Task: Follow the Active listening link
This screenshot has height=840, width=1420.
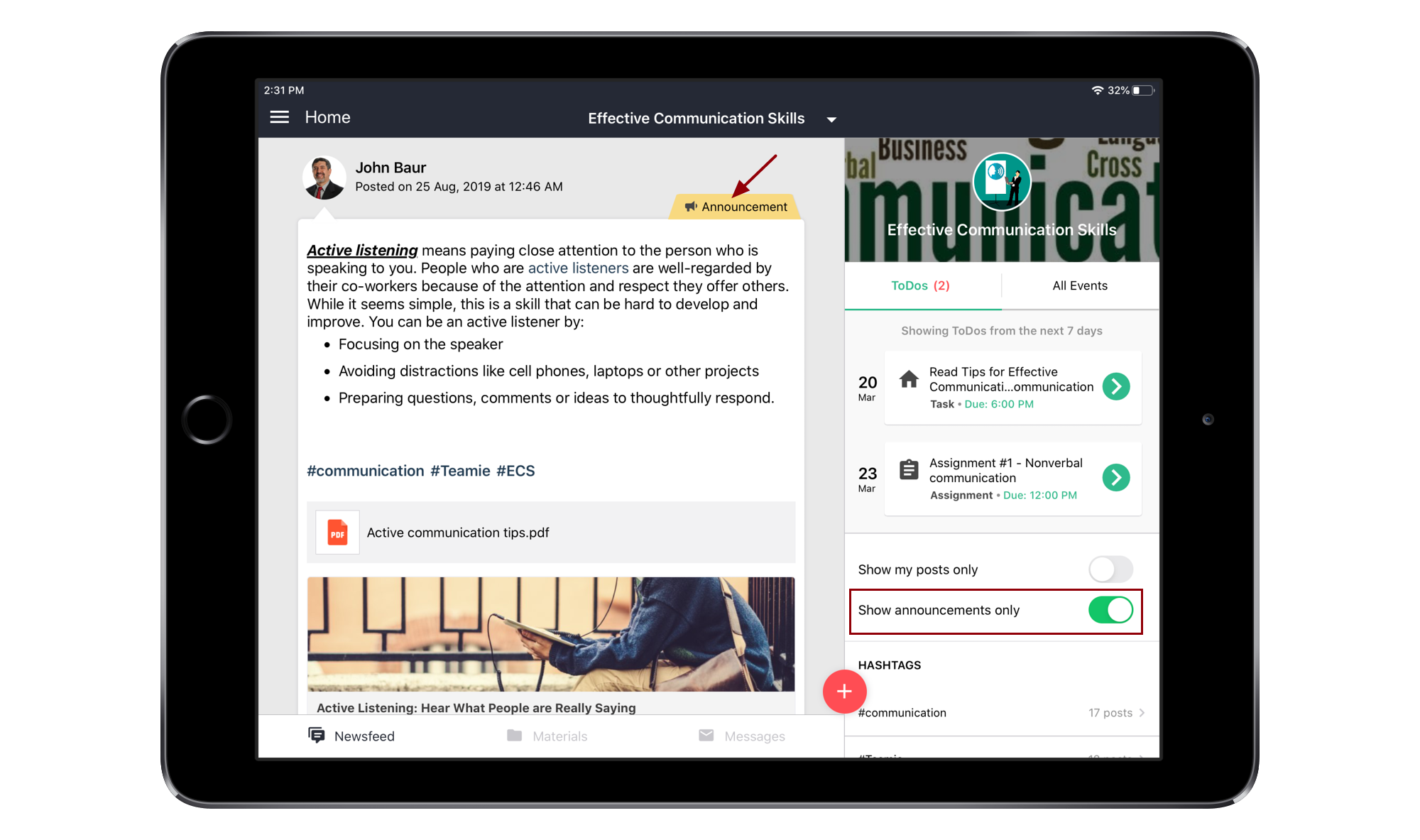Action: [x=362, y=250]
